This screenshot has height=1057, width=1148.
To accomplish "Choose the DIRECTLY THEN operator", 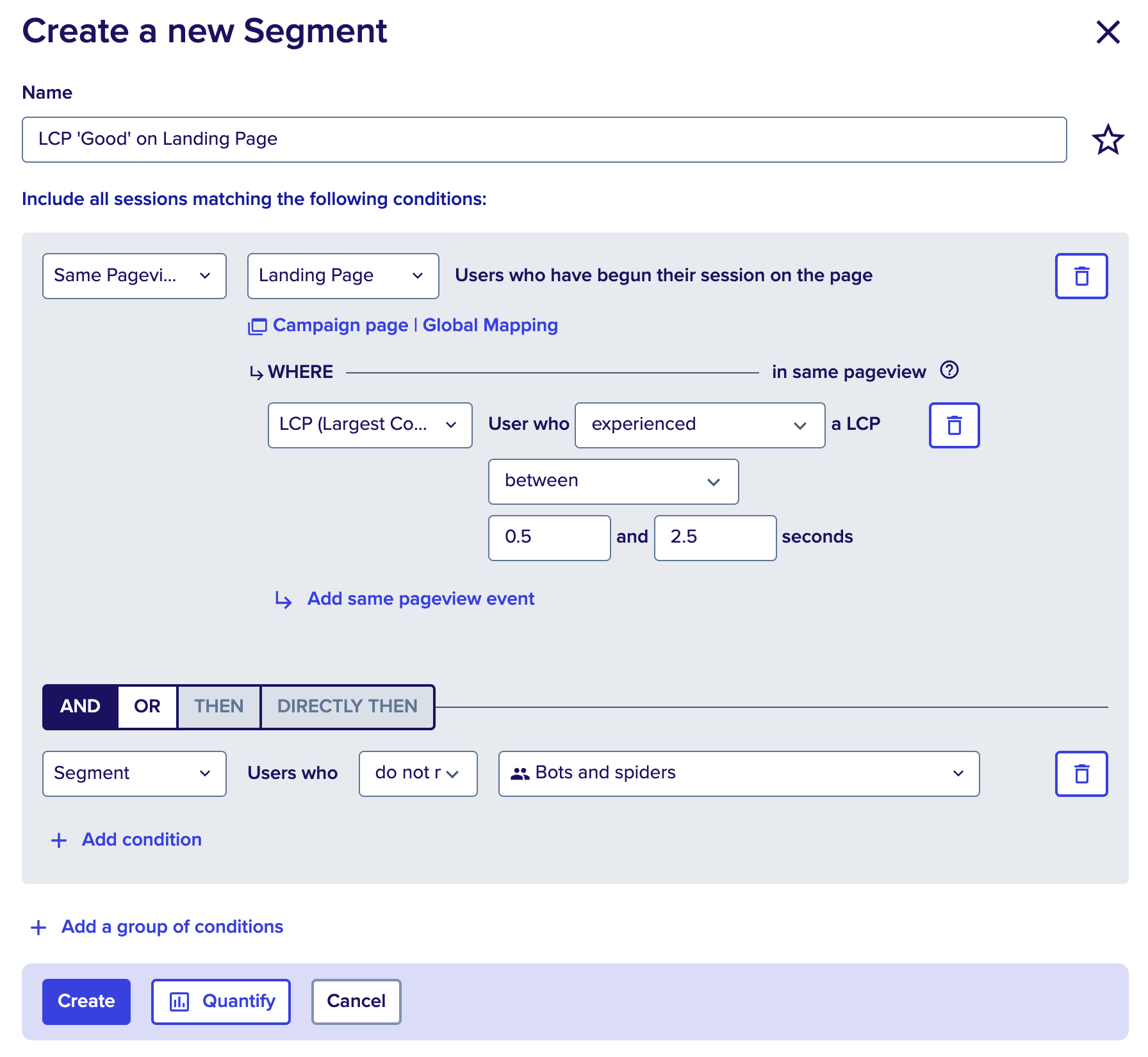I will click(x=347, y=707).
